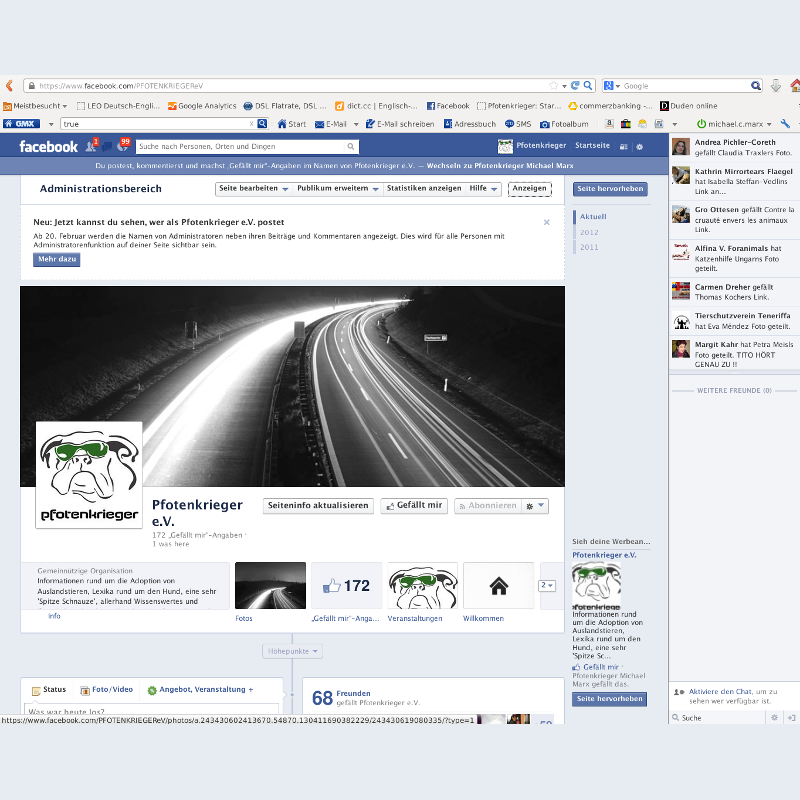Viewport: 800px width, 800px height.
Task: Click the GMX toolbar search button
Action: [x=262, y=123]
